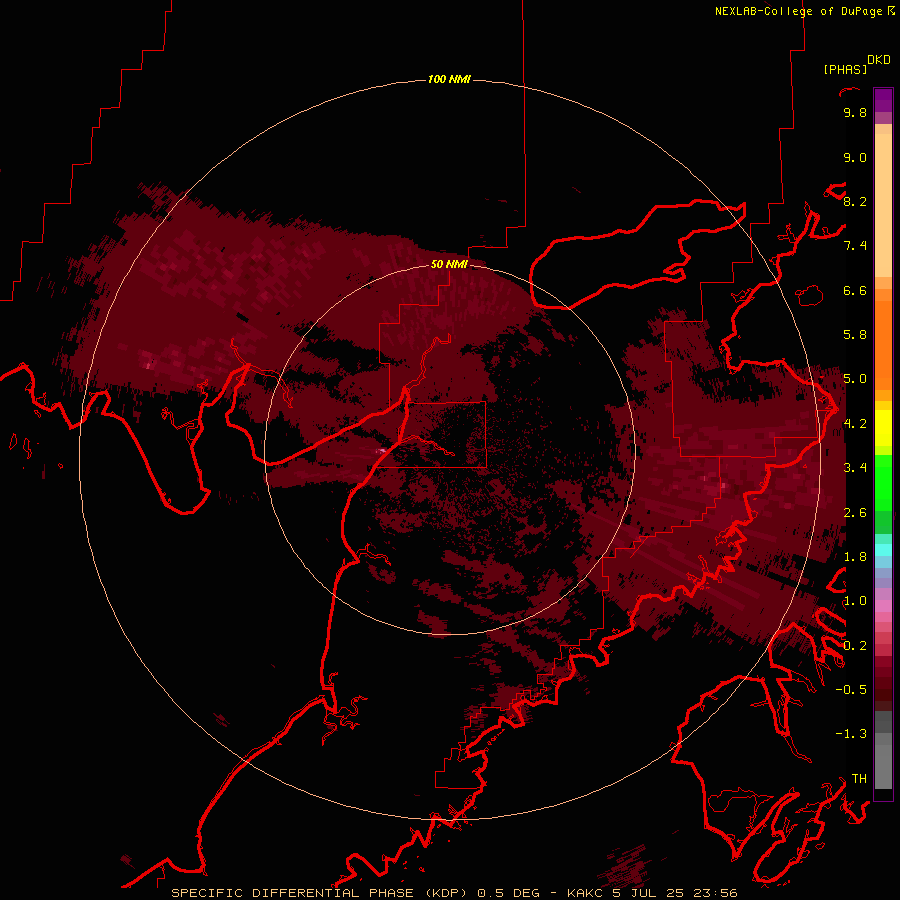Image resolution: width=900 pixels, height=900 pixels.
Task: Click the 9.8 value on the scale
Action: coord(855,112)
